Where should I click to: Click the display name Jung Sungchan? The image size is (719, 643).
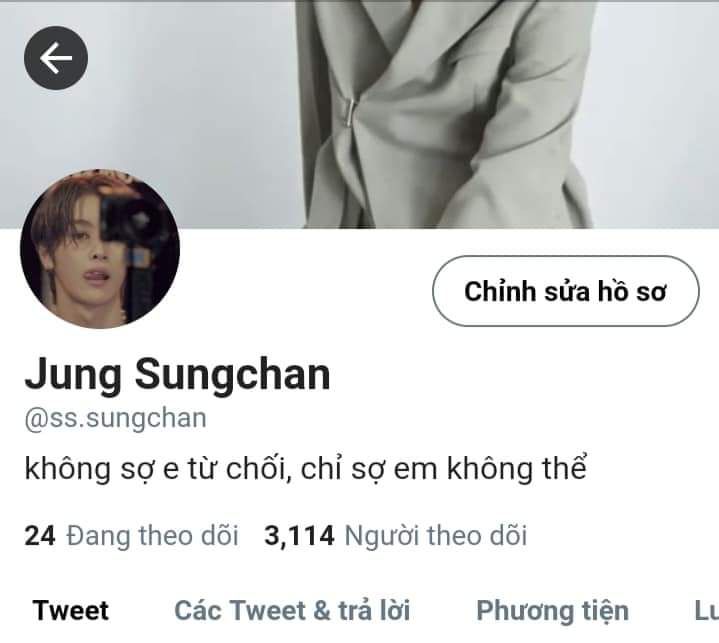(177, 375)
